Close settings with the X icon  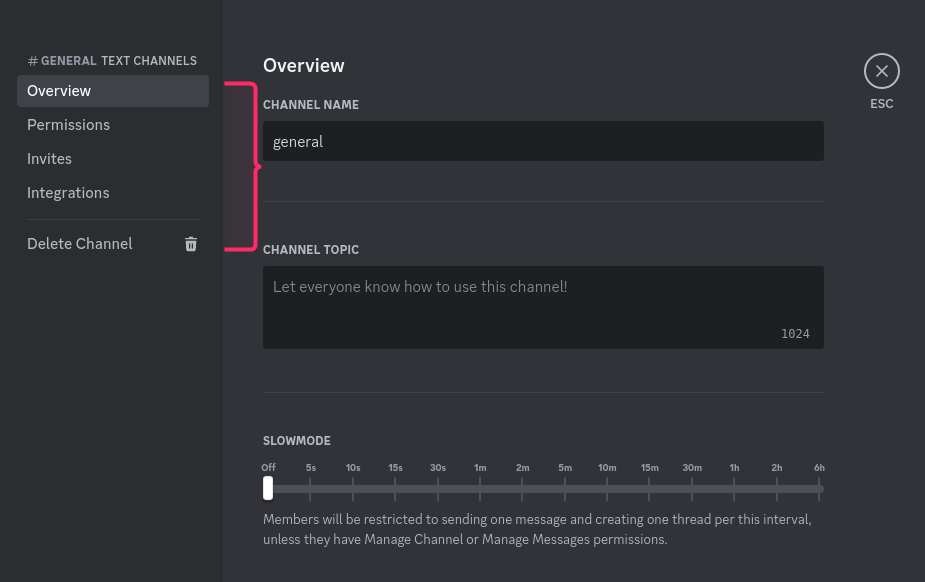pyautogui.click(x=881, y=71)
